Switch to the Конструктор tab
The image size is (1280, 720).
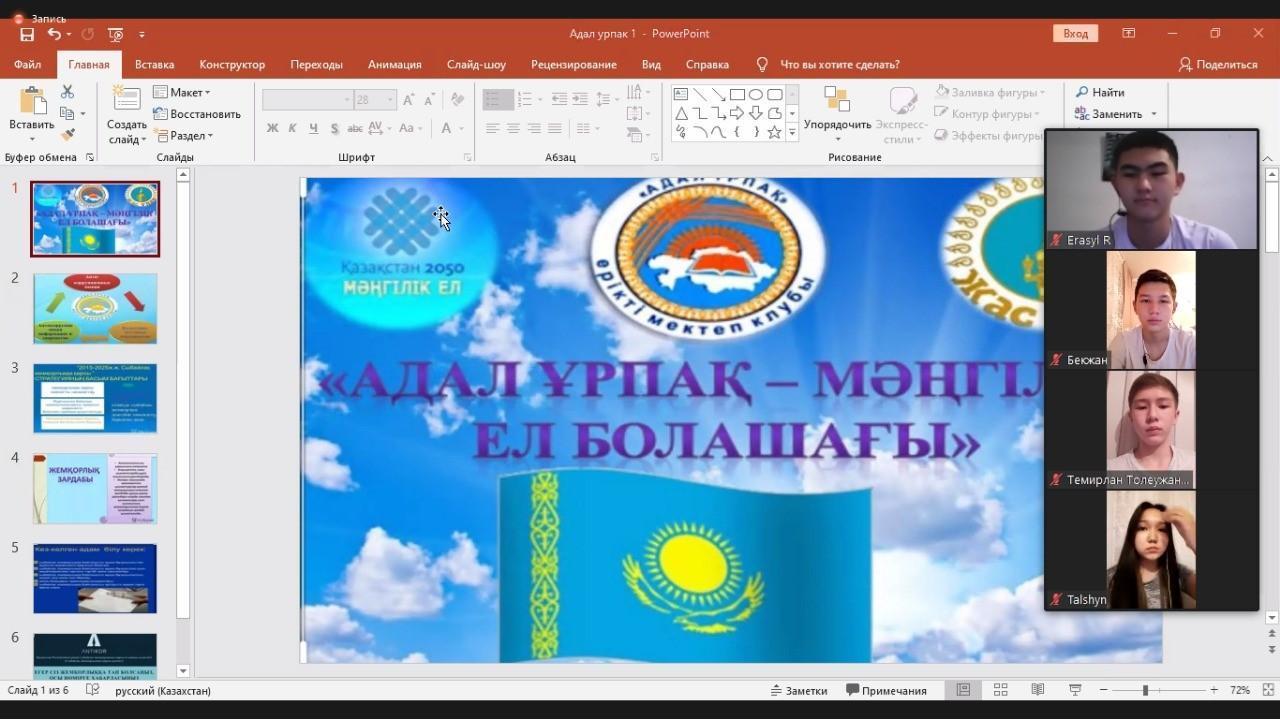pos(232,64)
